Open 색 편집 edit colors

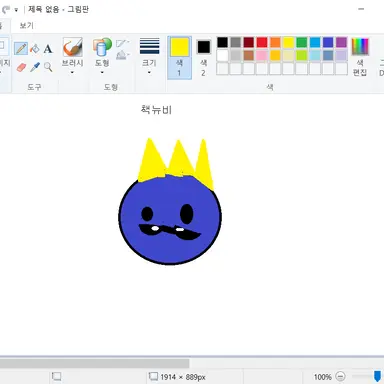(360, 56)
